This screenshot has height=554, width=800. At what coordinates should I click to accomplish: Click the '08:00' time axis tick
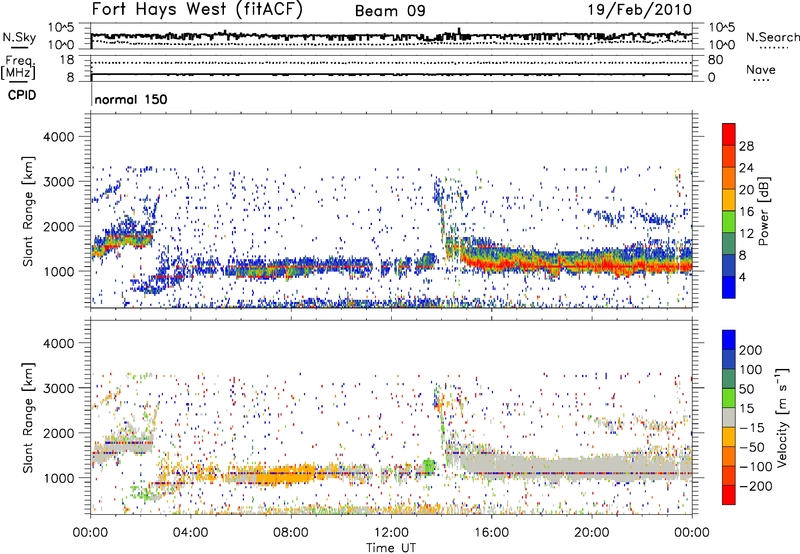coord(290,533)
